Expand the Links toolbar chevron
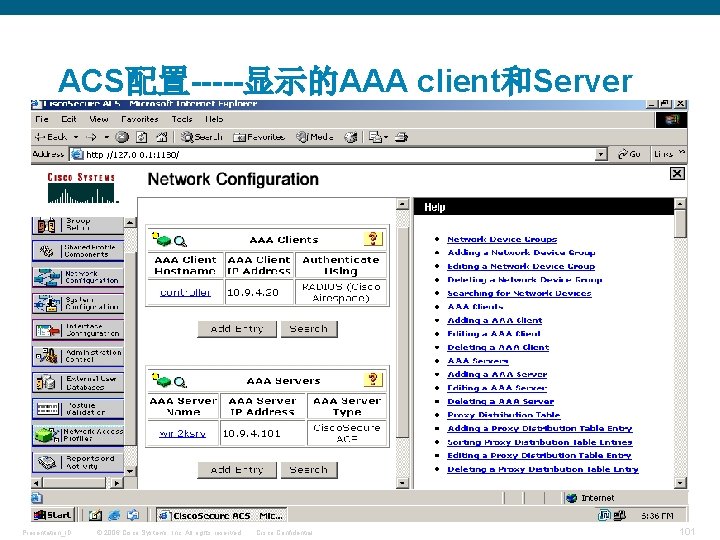Viewport: 720px width, 540px height. point(681,152)
